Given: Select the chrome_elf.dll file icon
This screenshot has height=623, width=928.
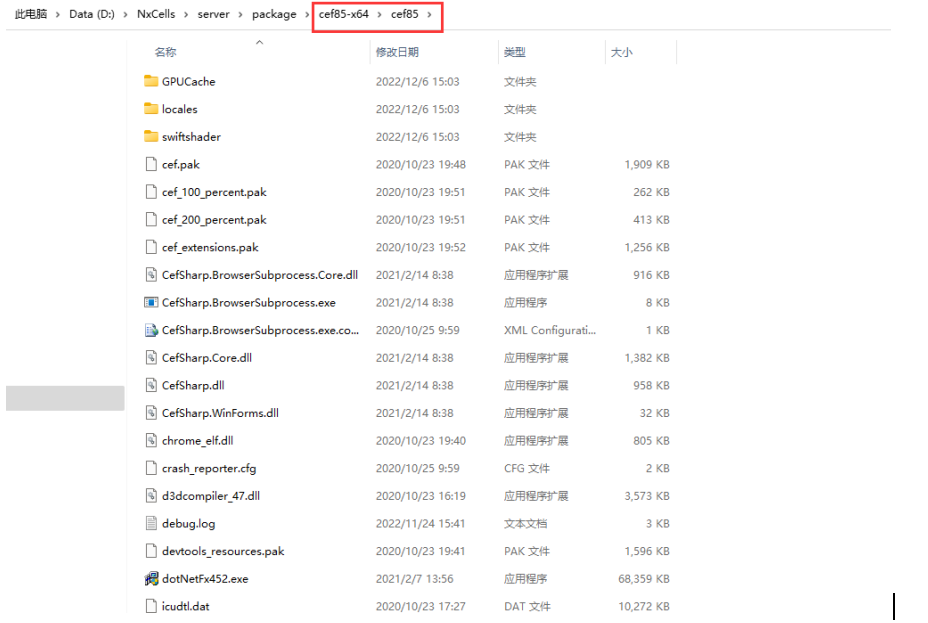Looking at the screenshot, I should [x=151, y=440].
